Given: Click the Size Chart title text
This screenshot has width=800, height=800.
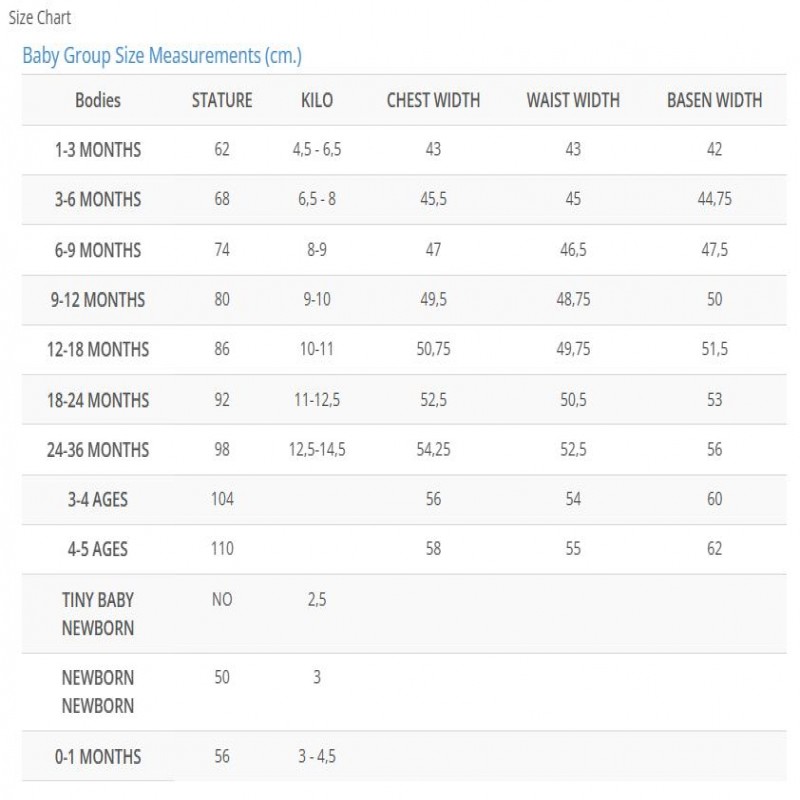Looking at the screenshot, I should tap(40, 18).
